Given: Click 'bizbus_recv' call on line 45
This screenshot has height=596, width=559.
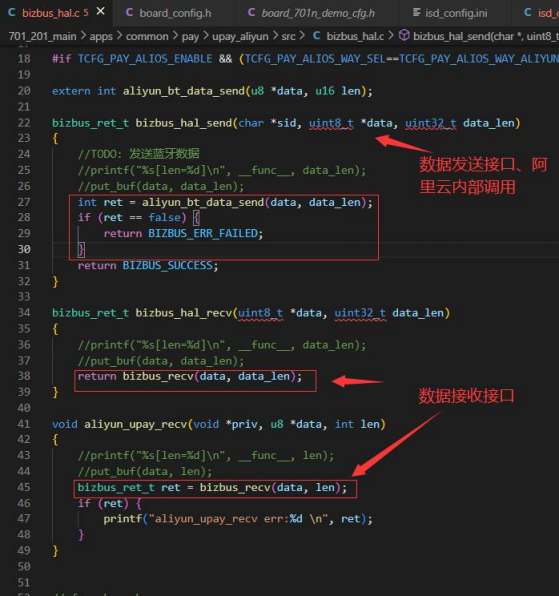Looking at the screenshot, I should pyautogui.click(x=235, y=488).
